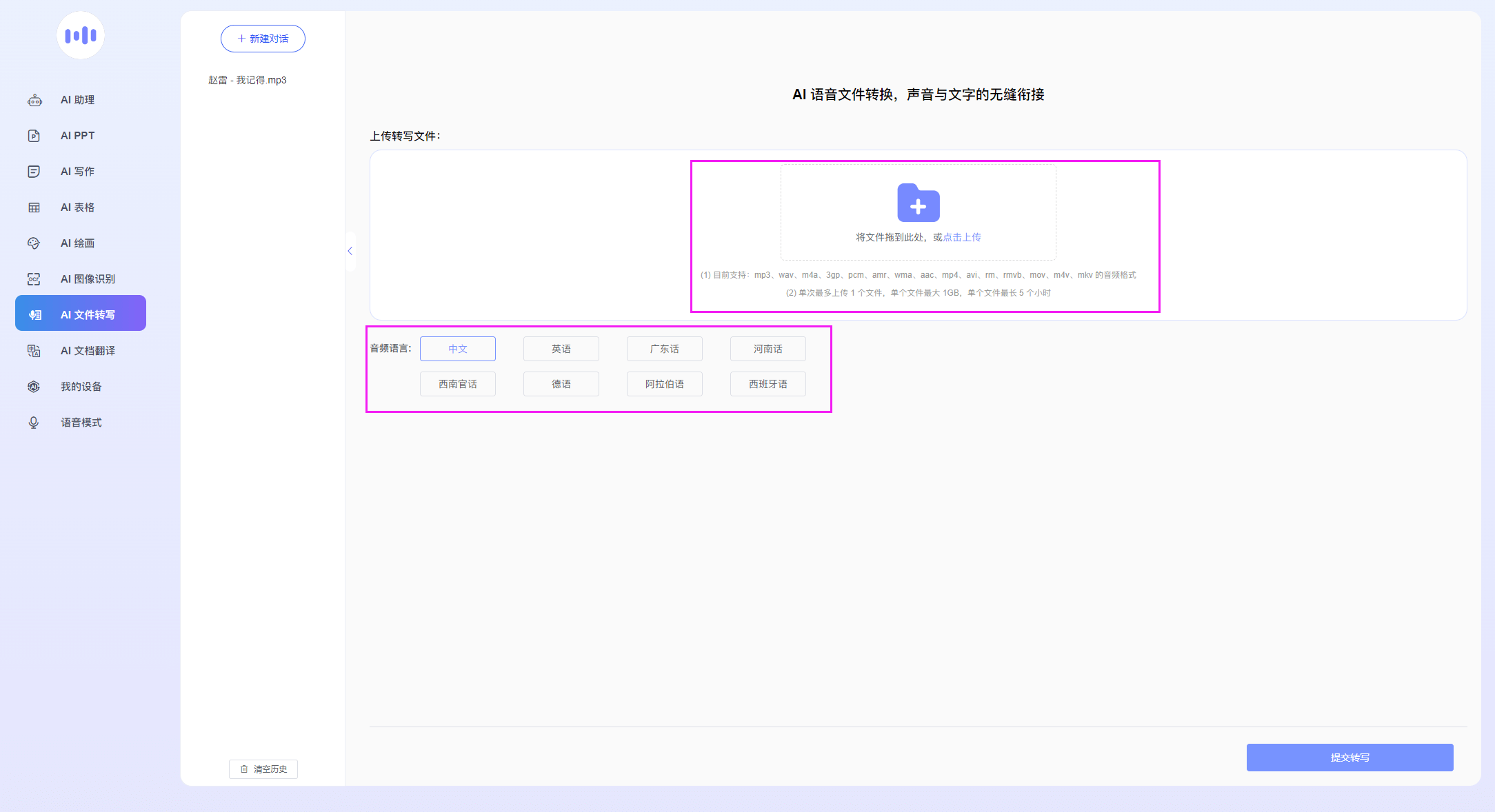The image size is (1495, 812).
Task: Click the folder plus upload icon
Action: point(918,203)
